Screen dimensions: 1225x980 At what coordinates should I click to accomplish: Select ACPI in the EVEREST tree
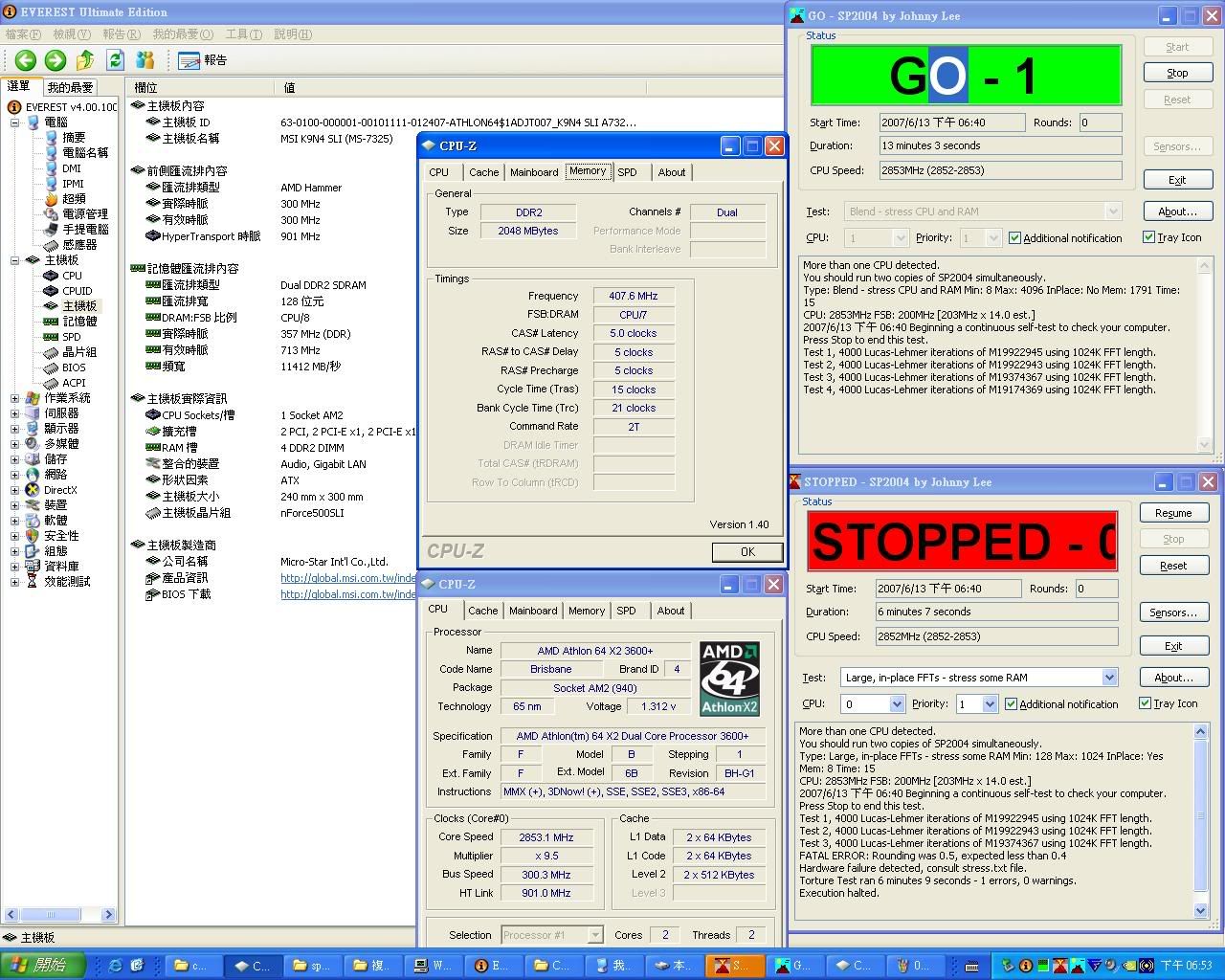coord(74,383)
